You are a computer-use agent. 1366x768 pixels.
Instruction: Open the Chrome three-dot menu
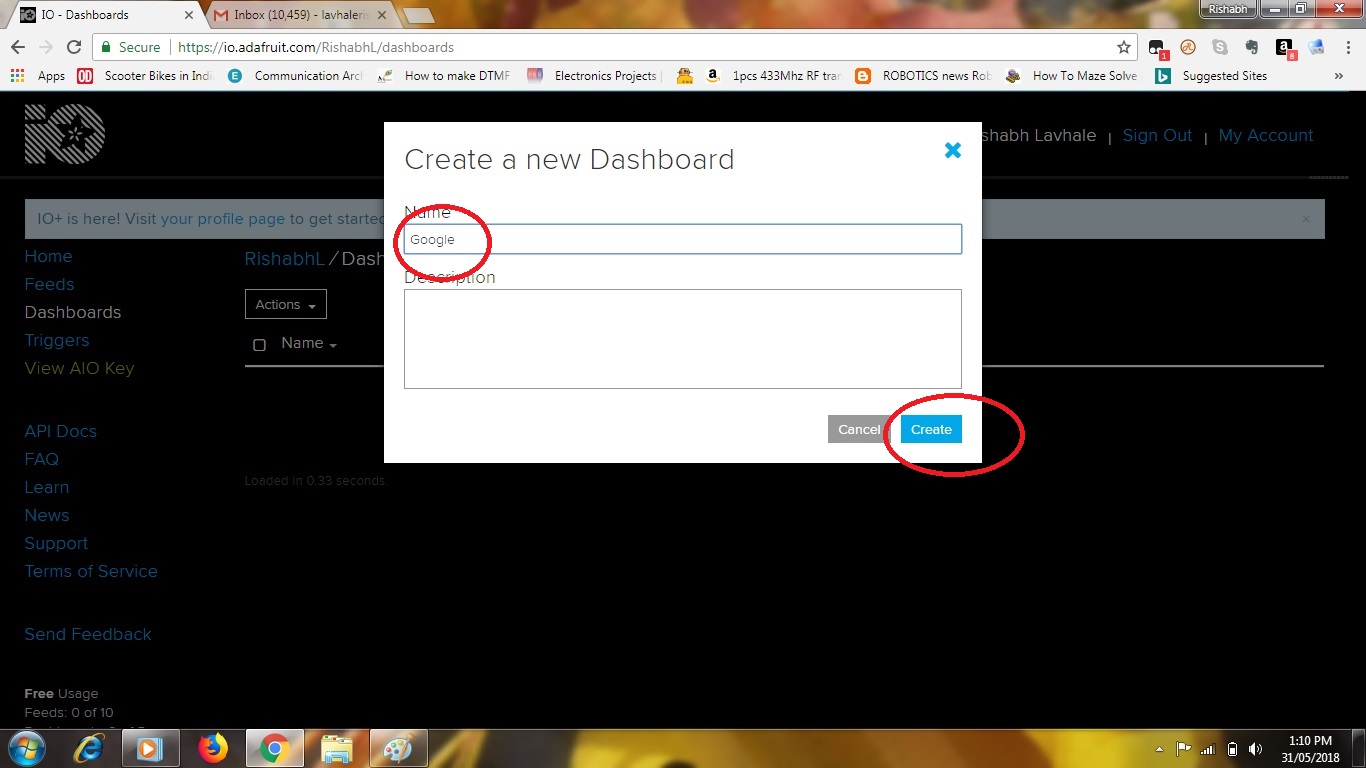click(1347, 47)
